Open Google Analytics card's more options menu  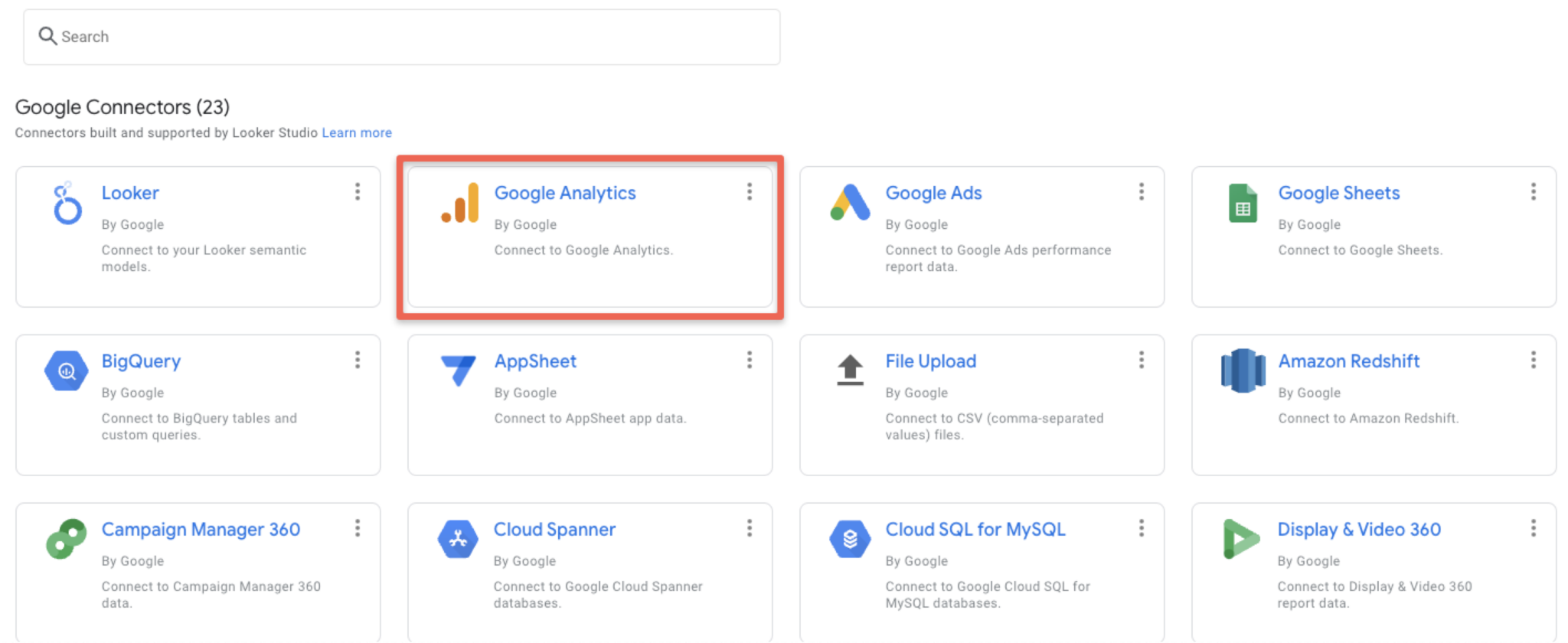click(750, 192)
